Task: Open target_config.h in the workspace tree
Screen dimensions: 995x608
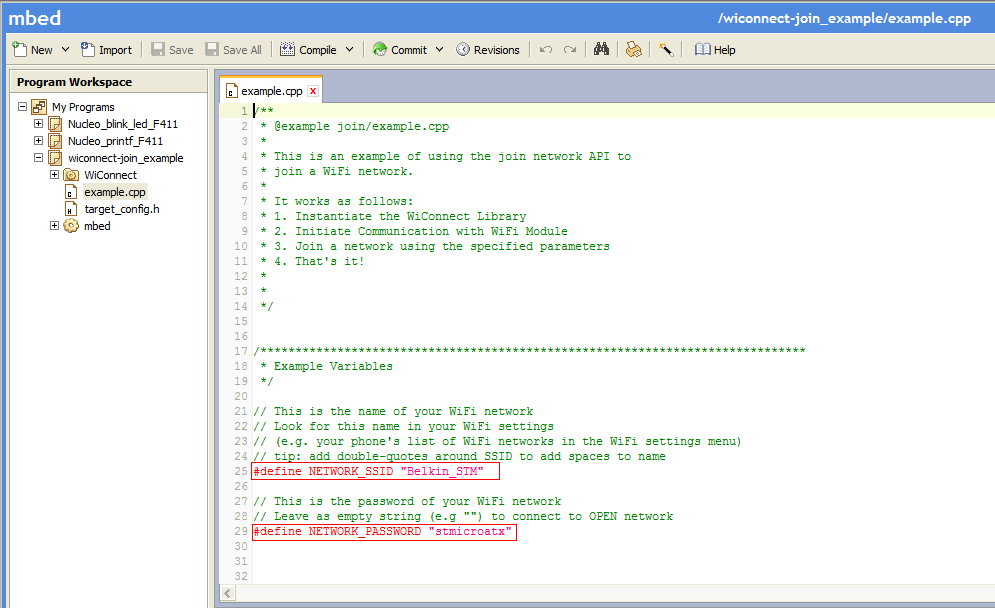Action: pyautogui.click(x=121, y=209)
